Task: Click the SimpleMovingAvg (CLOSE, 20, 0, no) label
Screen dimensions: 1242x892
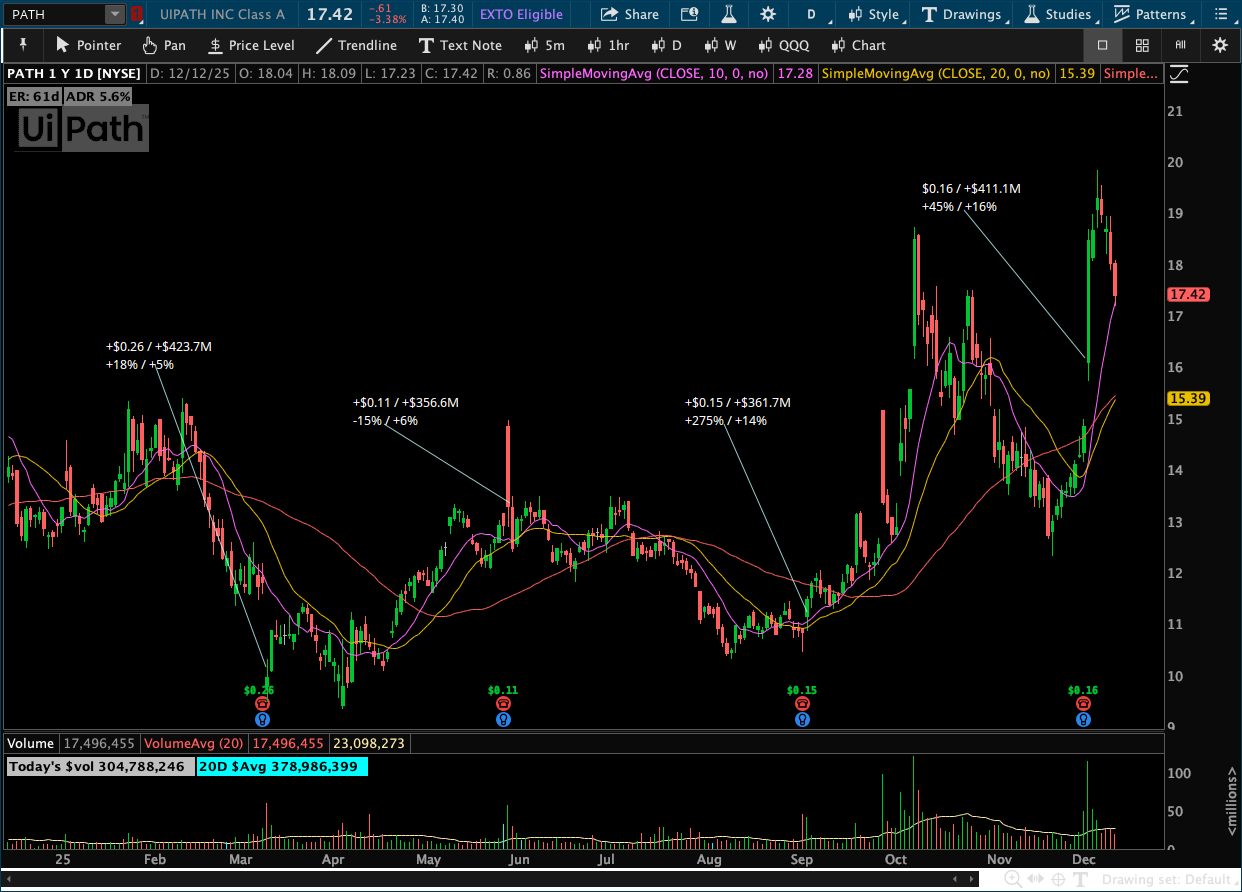Action: click(936, 74)
